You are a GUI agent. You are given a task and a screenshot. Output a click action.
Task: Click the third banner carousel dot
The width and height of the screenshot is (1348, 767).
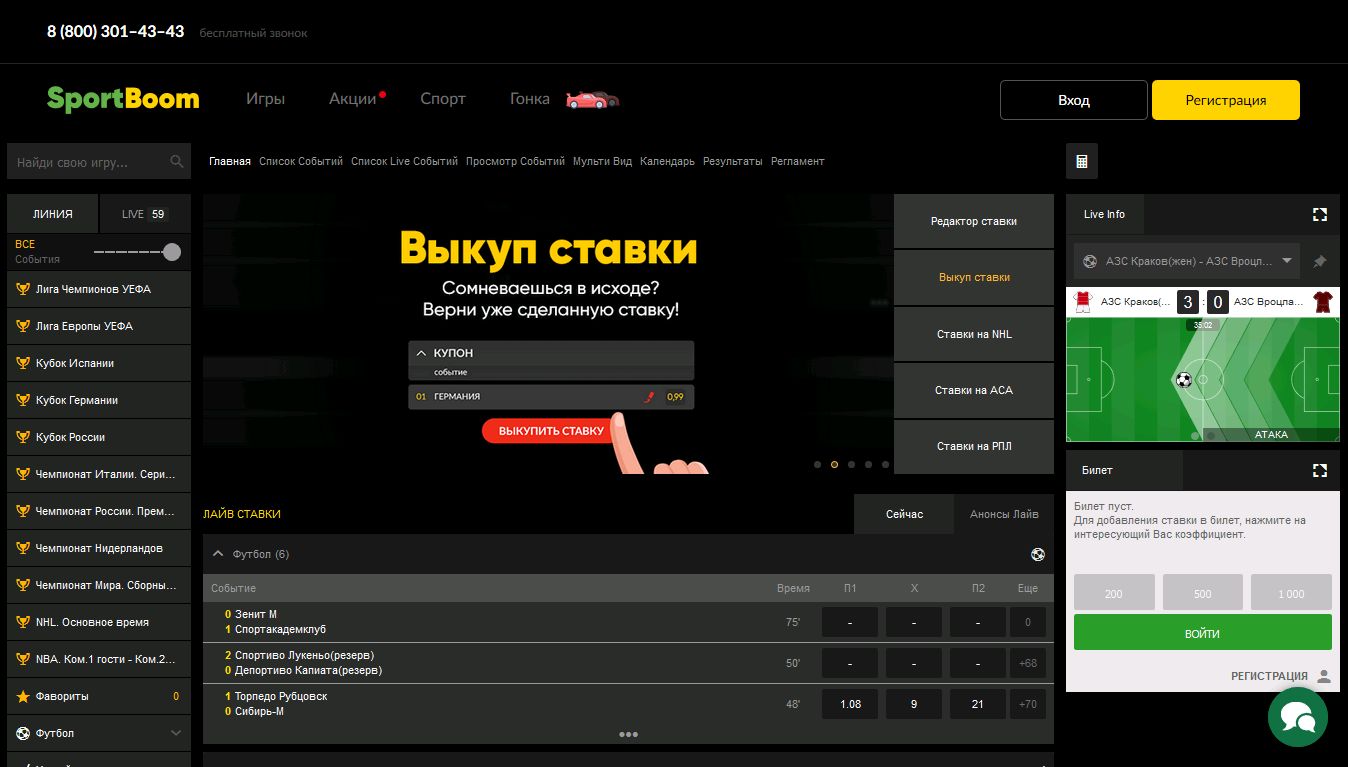pos(851,464)
